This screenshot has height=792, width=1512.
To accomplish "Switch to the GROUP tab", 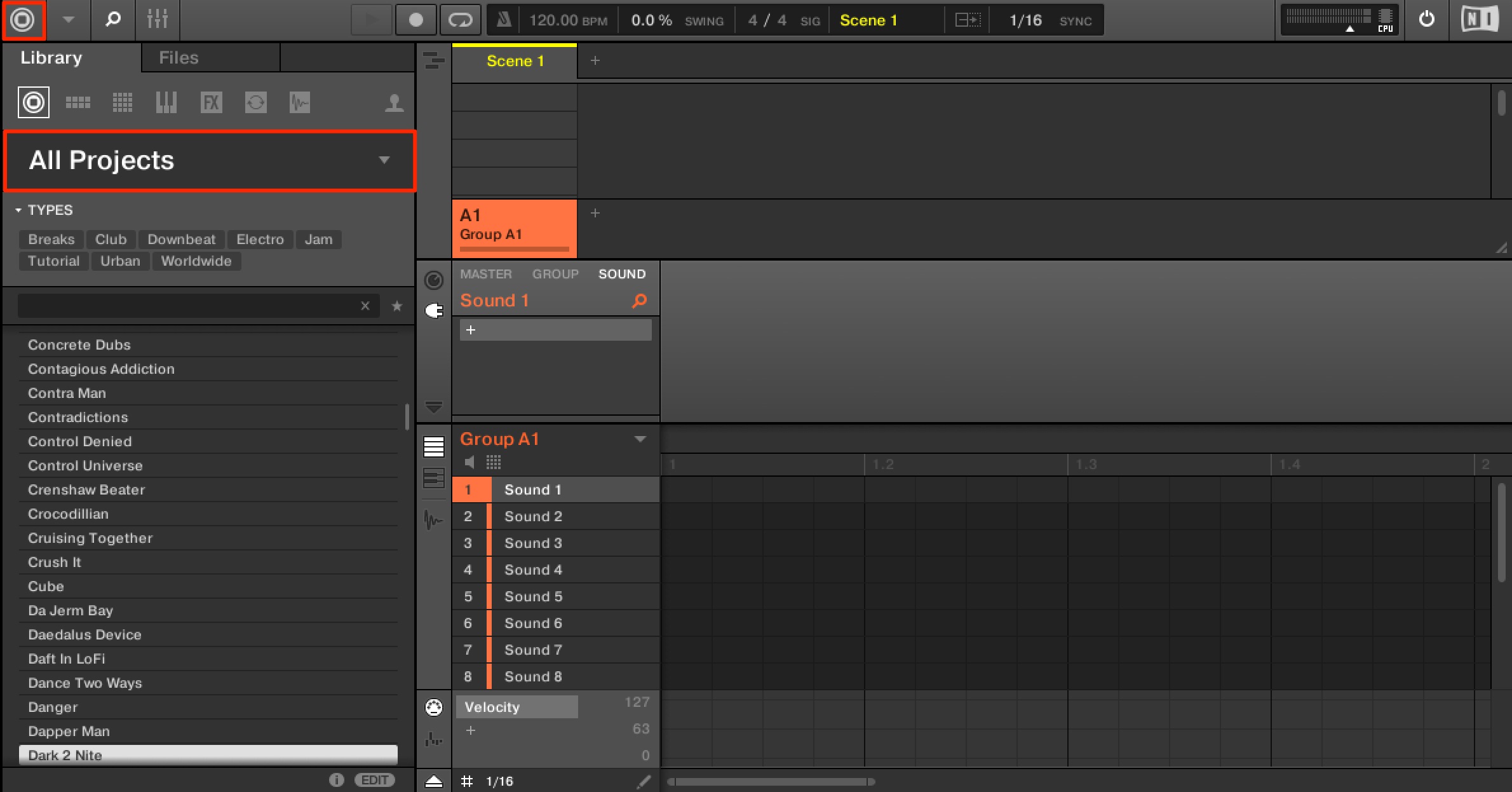I will click(555, 274).
